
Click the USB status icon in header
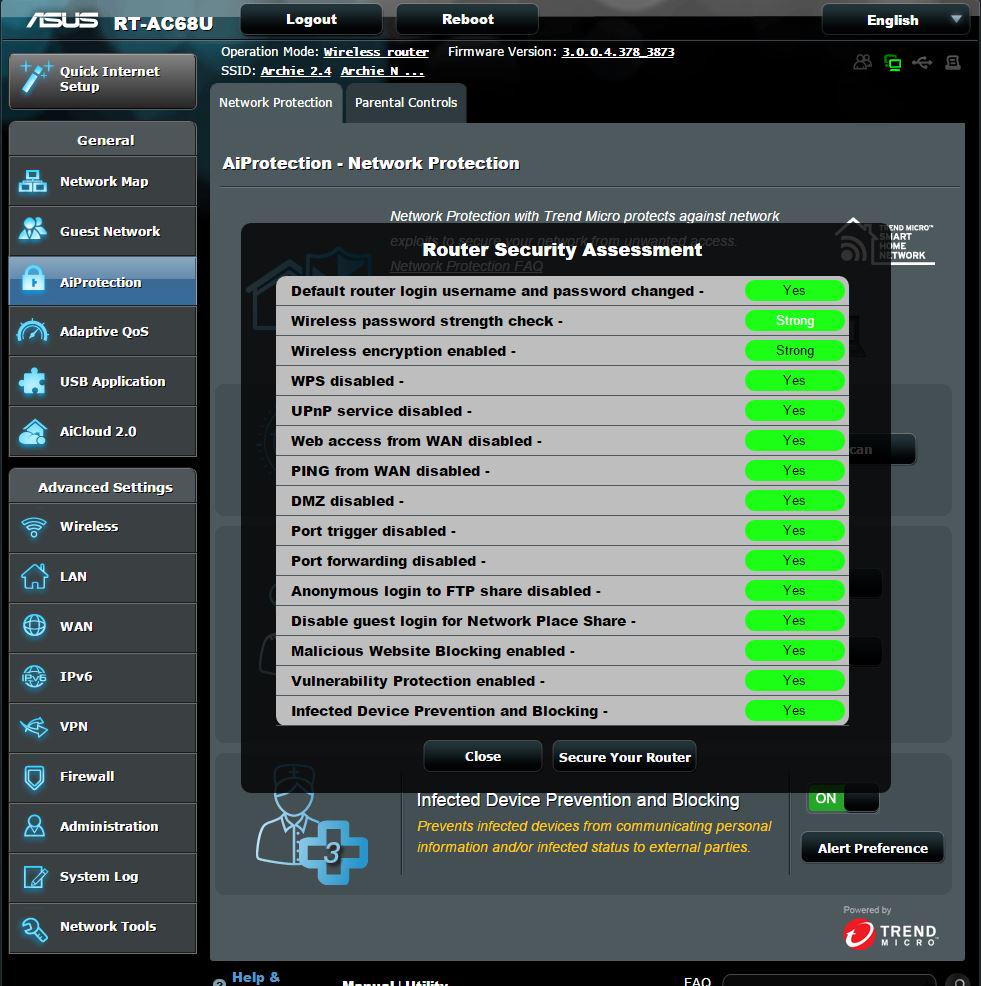(x=923, y=62)
